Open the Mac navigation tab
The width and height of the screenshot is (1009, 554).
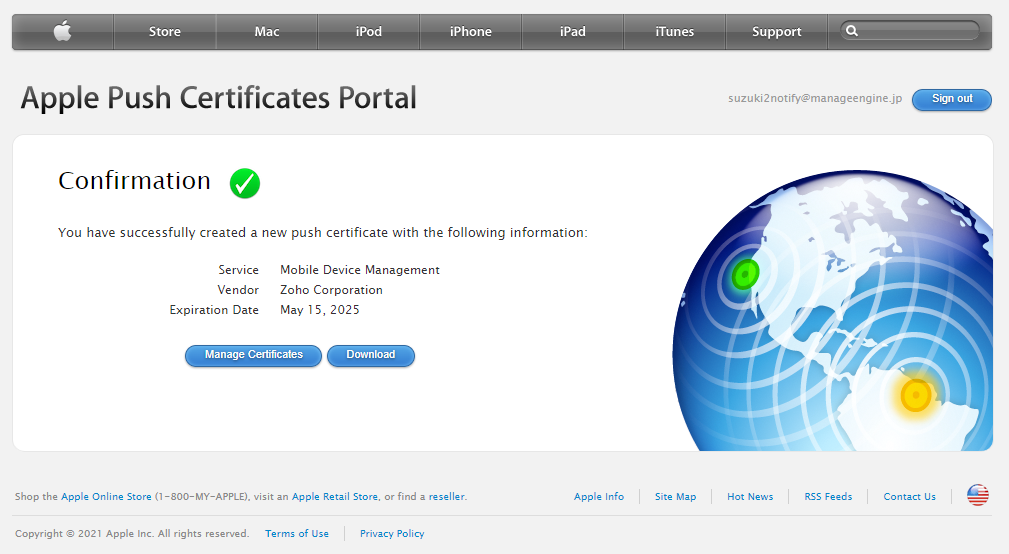(267, 32)
